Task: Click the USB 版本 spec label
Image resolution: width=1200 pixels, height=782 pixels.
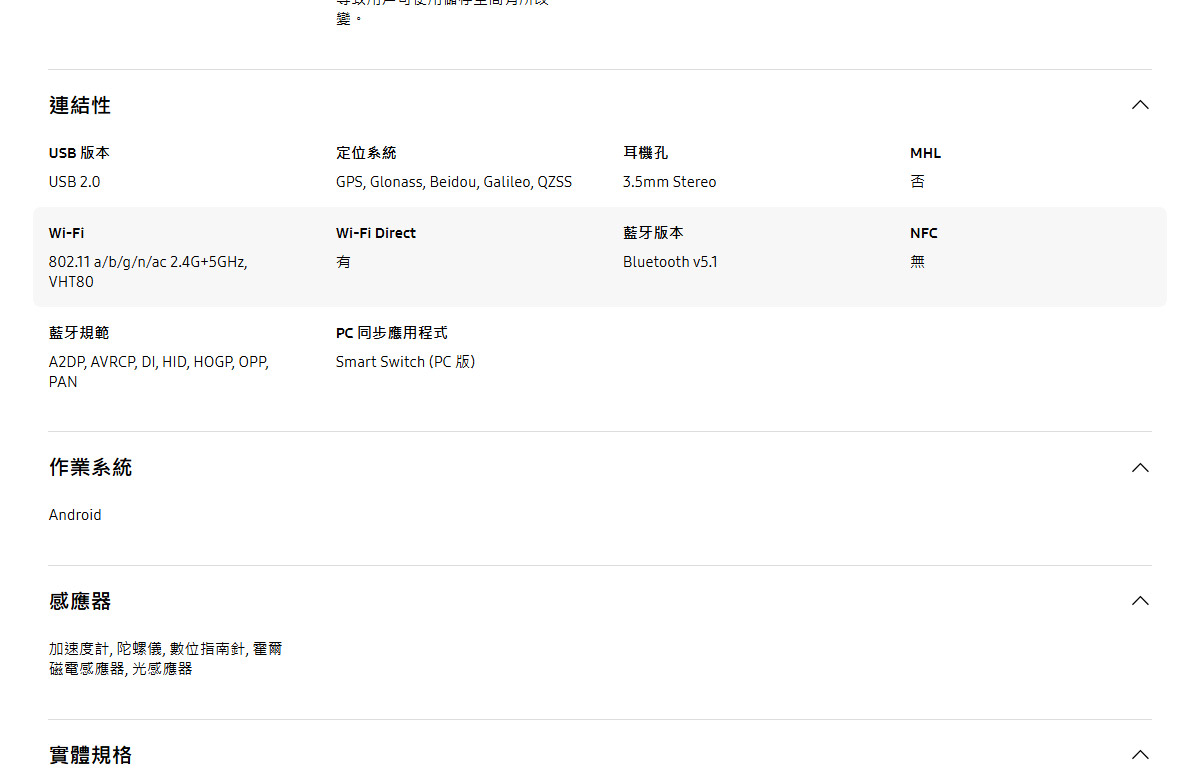Action: point(79,153)
